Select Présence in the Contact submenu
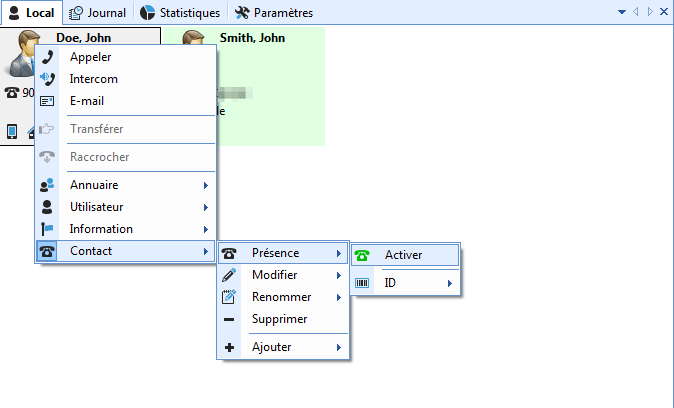Image resolution: width=674 pixels, height=408 pixels. click(x=275, y=253)
